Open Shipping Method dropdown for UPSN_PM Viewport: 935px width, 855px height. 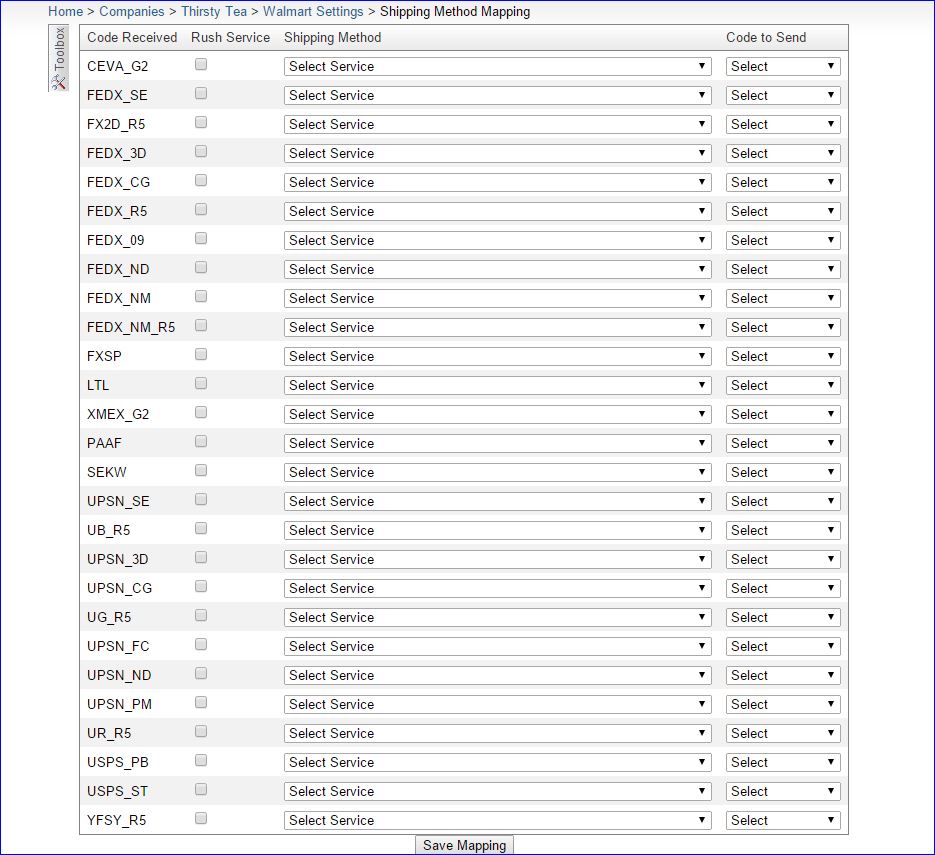pyautogui.click(x=498, y=704)
